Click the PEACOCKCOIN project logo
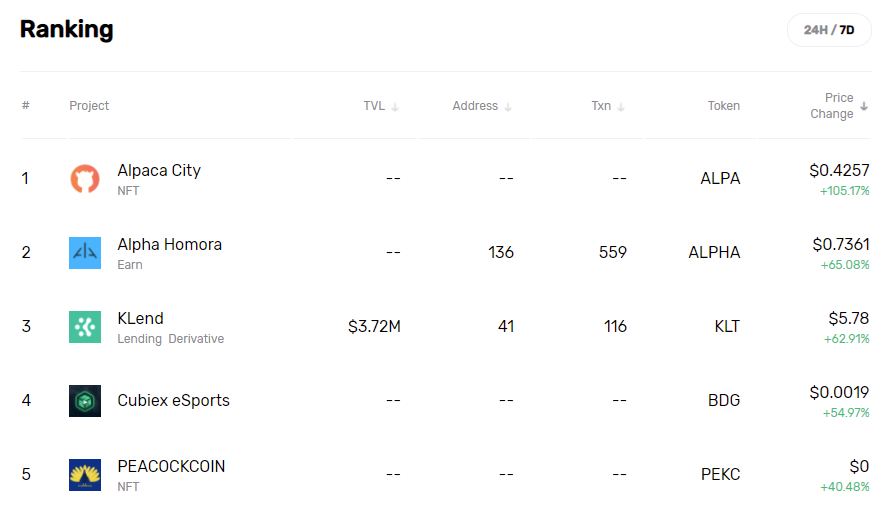 coord(85,474)
